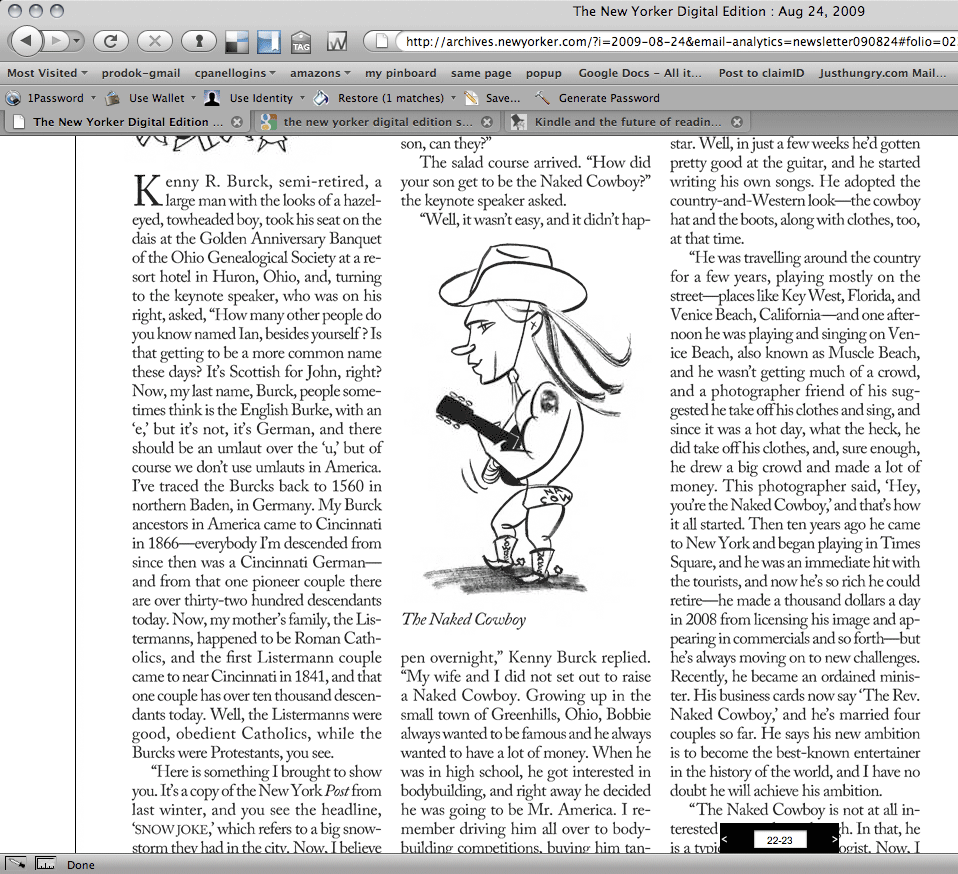Open the Use Identity dropdown arrow
This screenshot has width=958, height=874.
(302, 98)
